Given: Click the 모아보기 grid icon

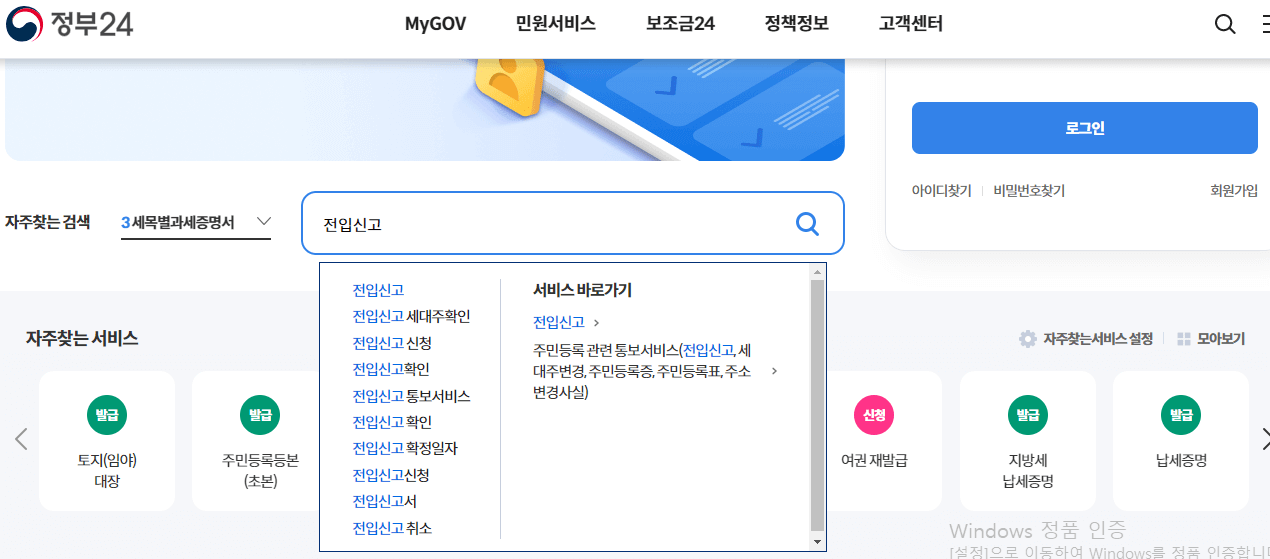Looking at the screenshot, I should coord(1184,339).
